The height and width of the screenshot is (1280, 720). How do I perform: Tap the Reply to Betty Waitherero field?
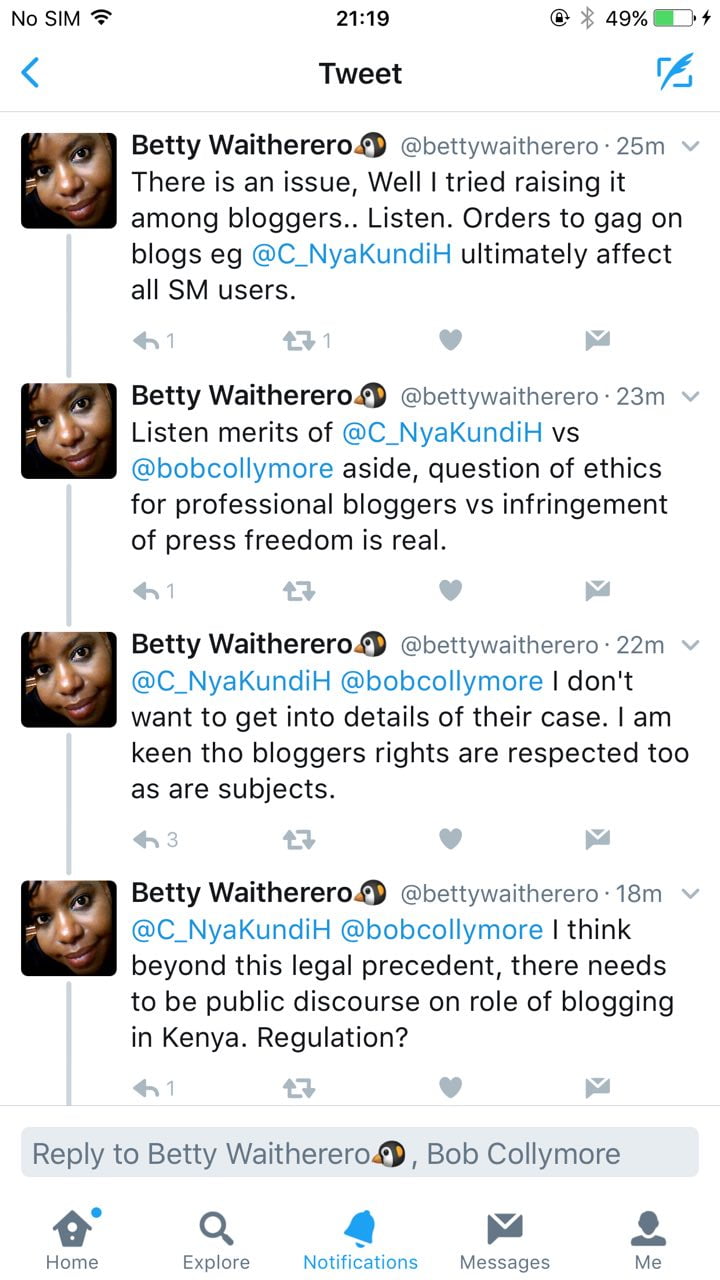pos(360,1153)
